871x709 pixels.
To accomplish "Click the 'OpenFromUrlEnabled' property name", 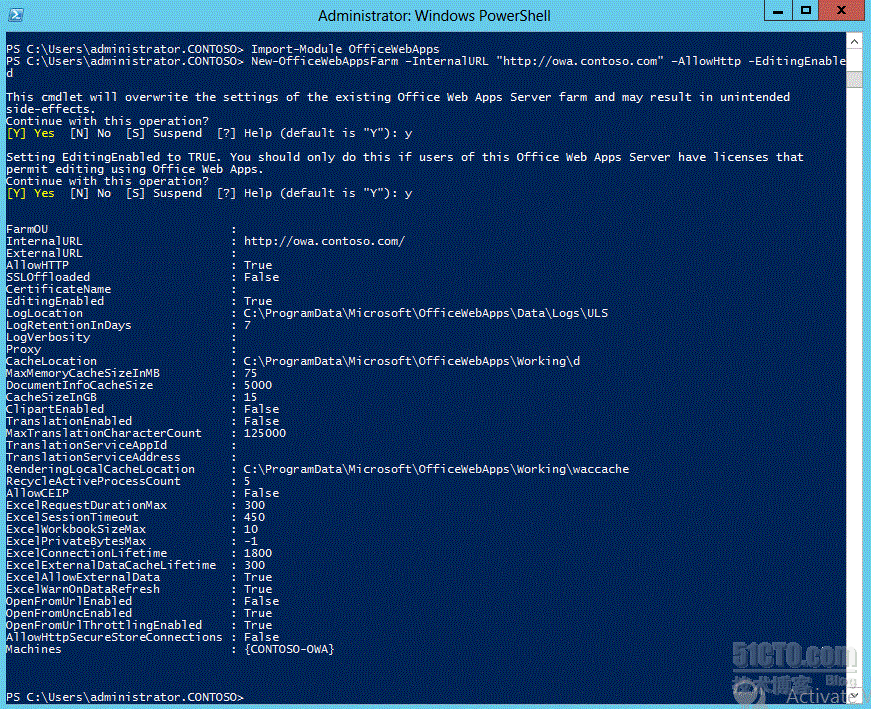I will point(69,601).
